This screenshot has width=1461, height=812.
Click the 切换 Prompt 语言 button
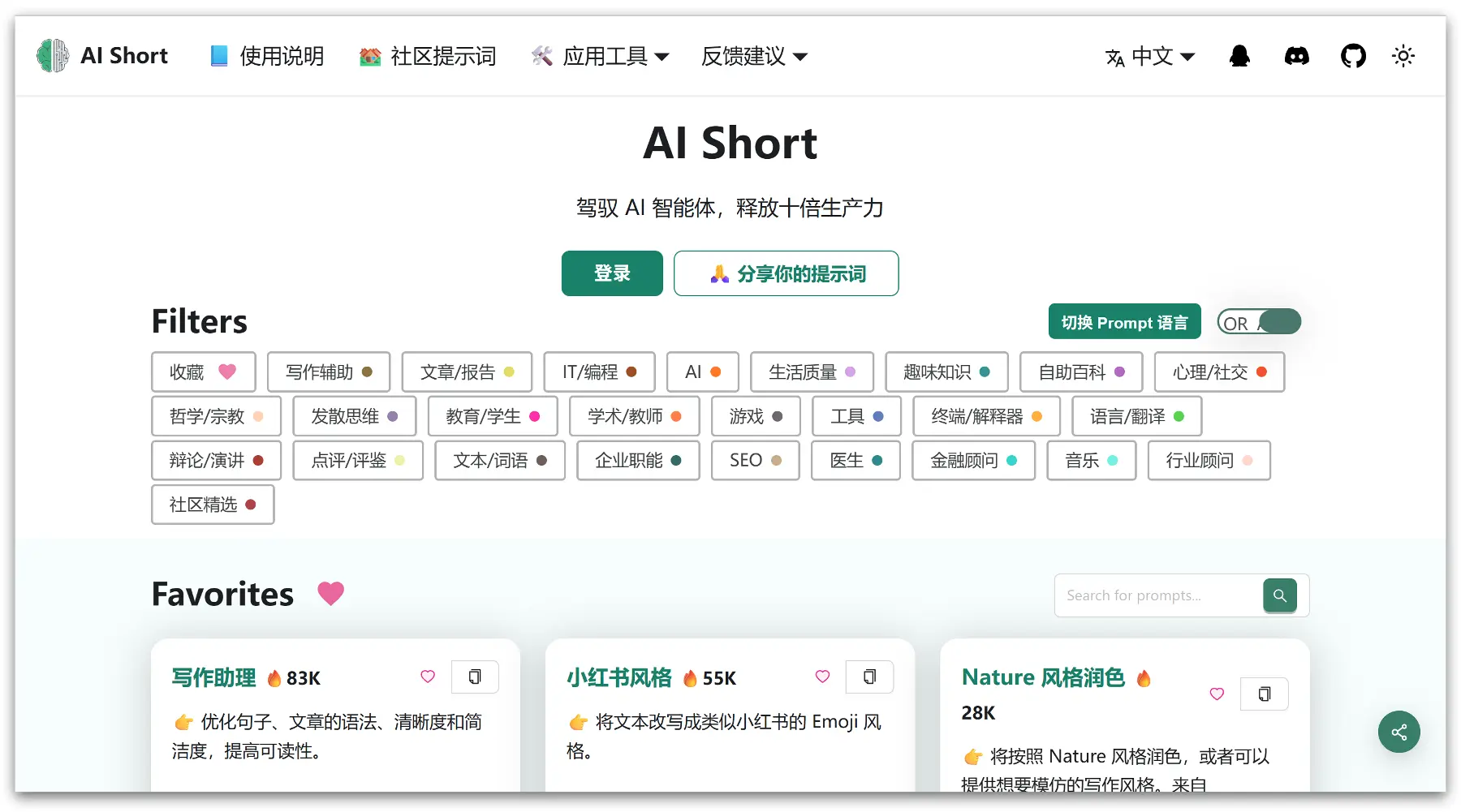(1125, 322)
